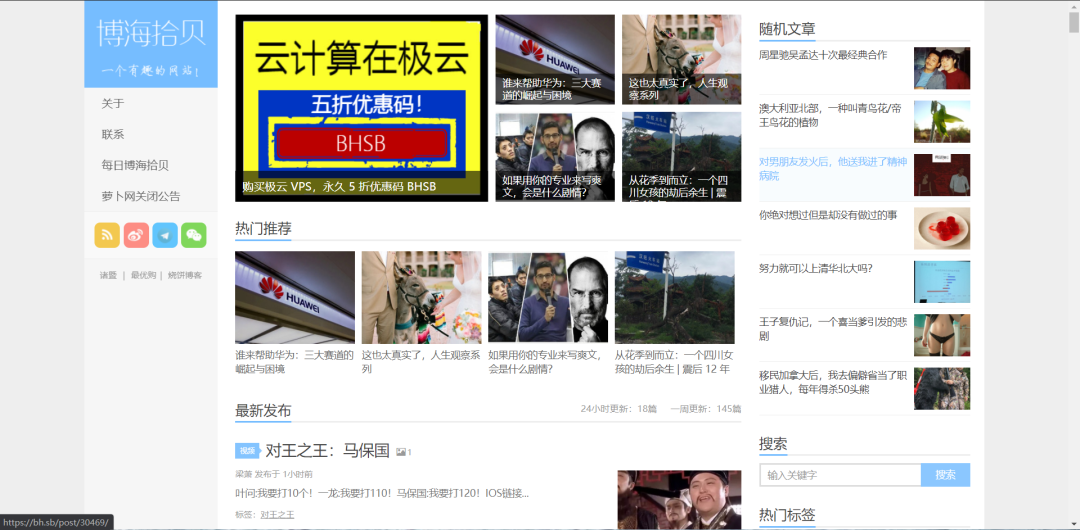Image resolution: width=1080 pixels, height=530 pixels.
Task: Click the 24小时更新:18篇 stat
Action: (x=619, y=409)
